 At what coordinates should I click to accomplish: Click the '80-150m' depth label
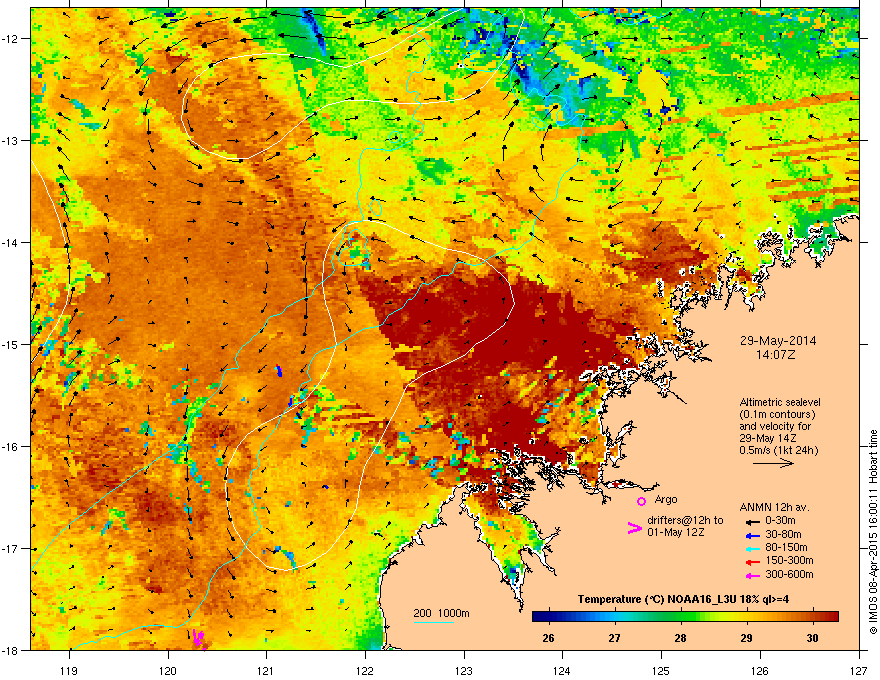tap(786, 548)
